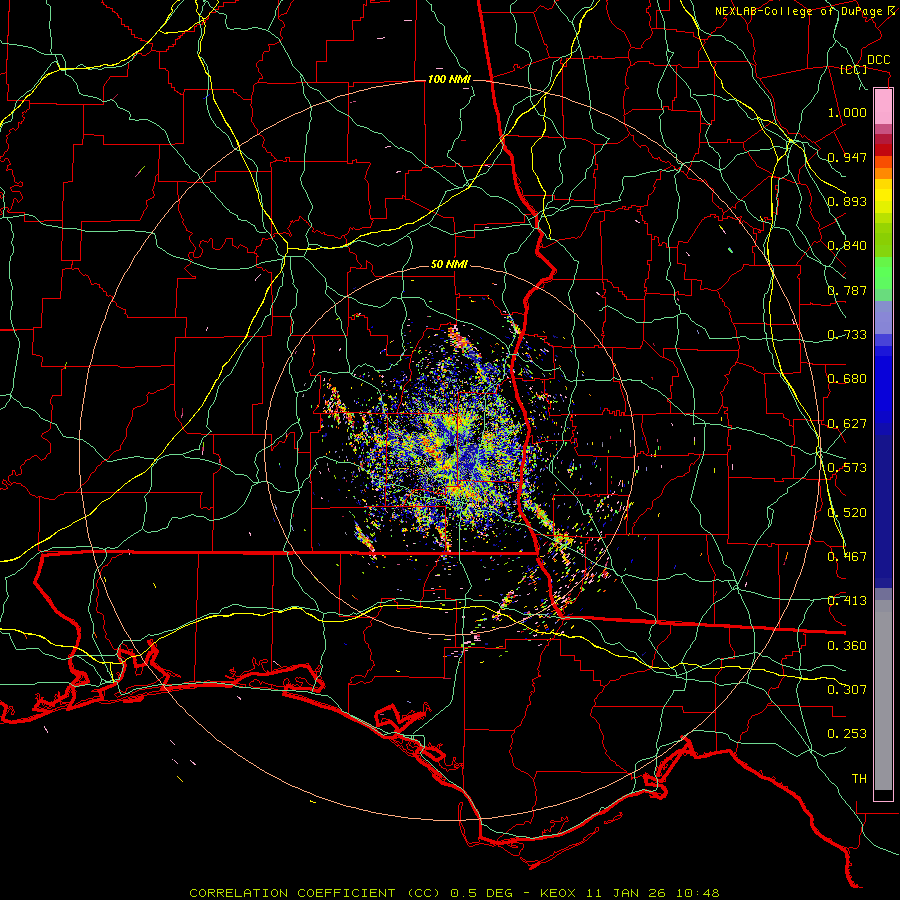The width and height of the screenshot is (900, 900).
Task: Click the 50 NMI range ring label
Action: [449, 265]
